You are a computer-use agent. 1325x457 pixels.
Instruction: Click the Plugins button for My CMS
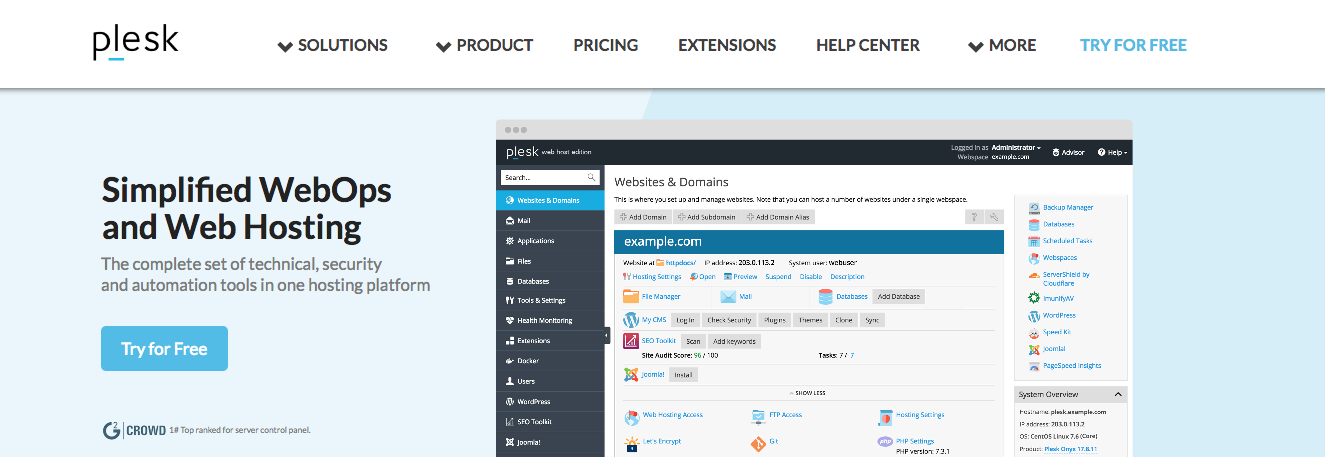(x=774, y=320)
